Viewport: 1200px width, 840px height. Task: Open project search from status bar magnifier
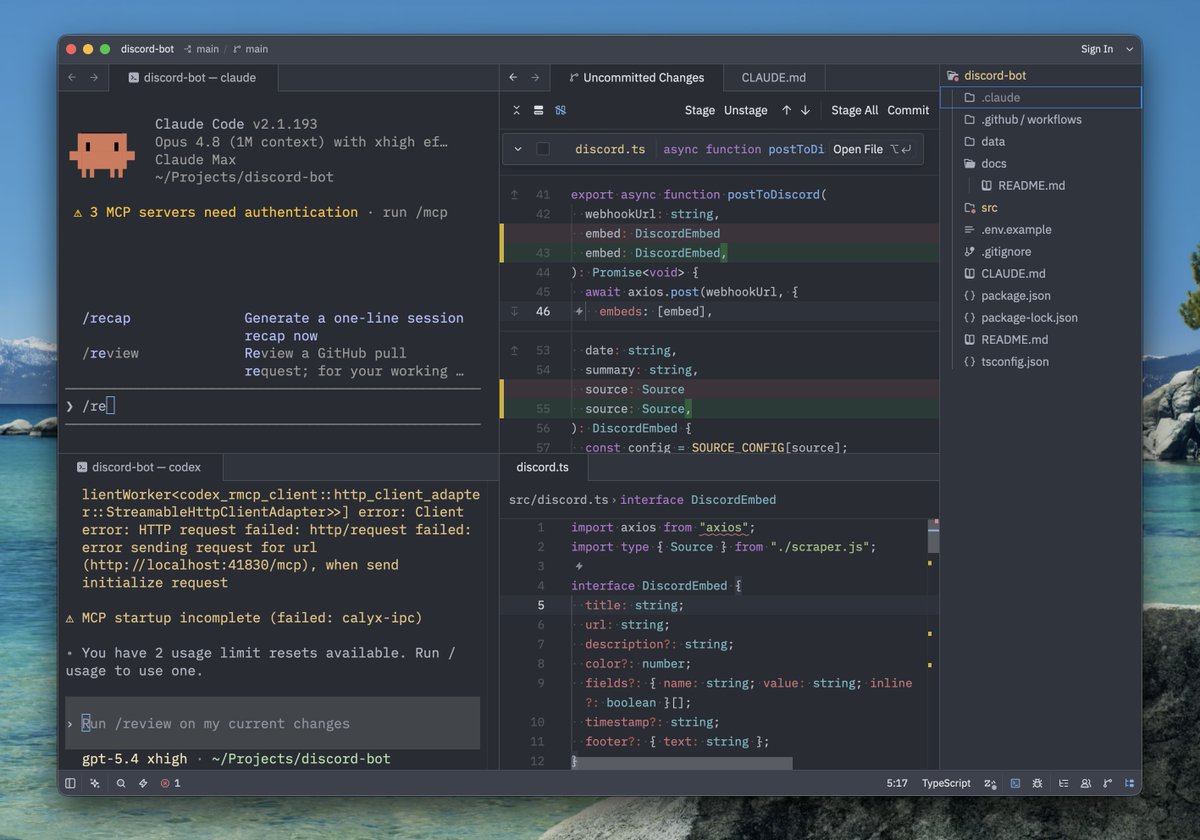(121, 783)
